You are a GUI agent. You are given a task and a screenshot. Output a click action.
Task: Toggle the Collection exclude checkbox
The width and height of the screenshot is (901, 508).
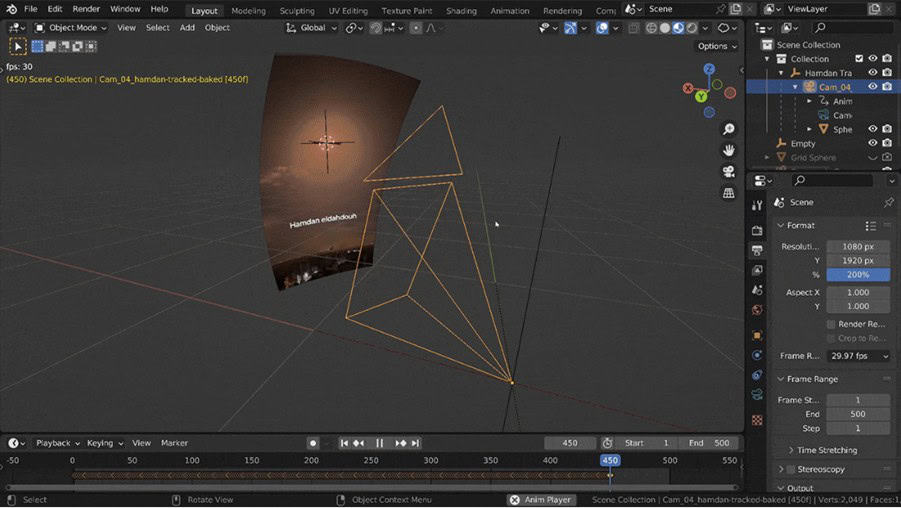pyautogui.click(x=859, y=59)
